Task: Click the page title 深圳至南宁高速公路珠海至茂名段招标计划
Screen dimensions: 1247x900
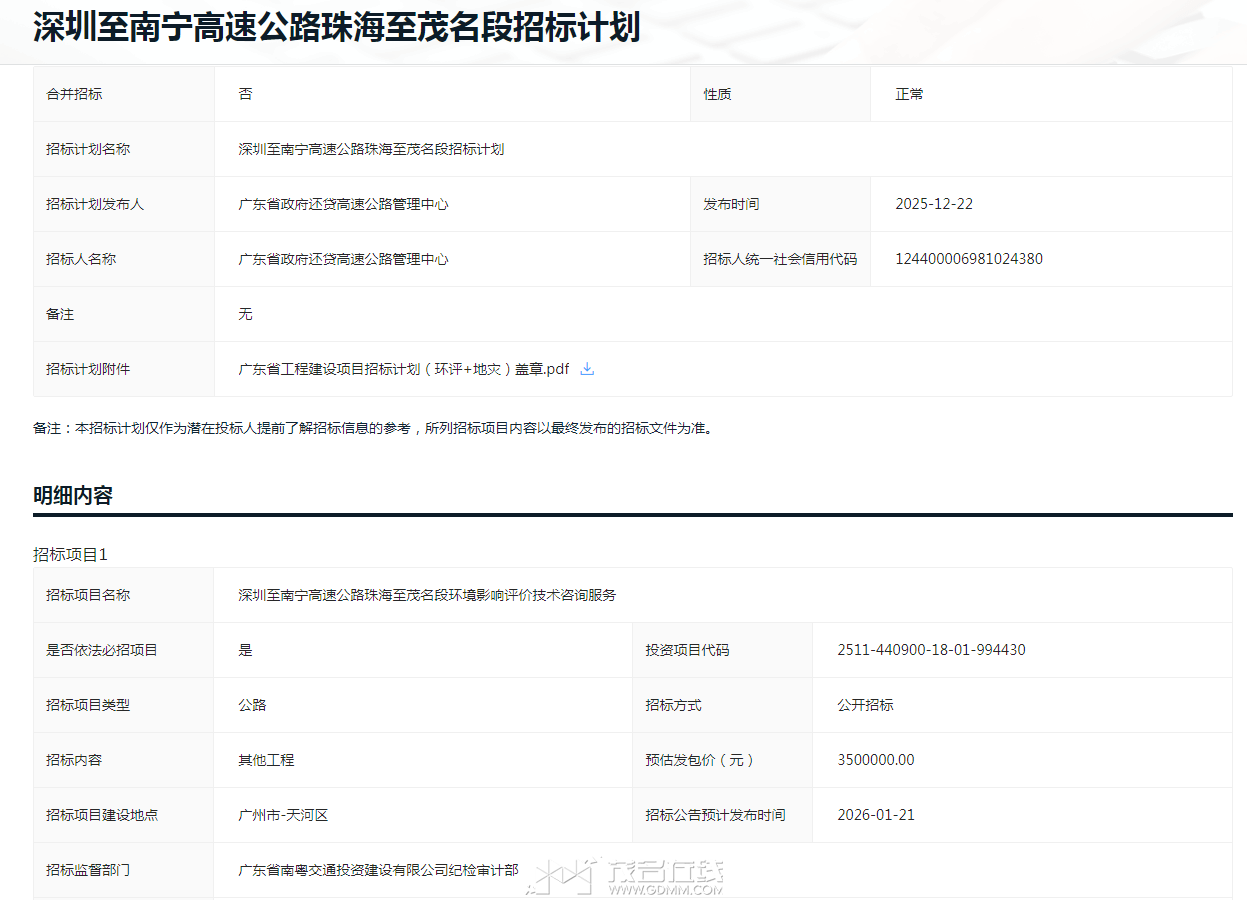Action: pos(336,28)
